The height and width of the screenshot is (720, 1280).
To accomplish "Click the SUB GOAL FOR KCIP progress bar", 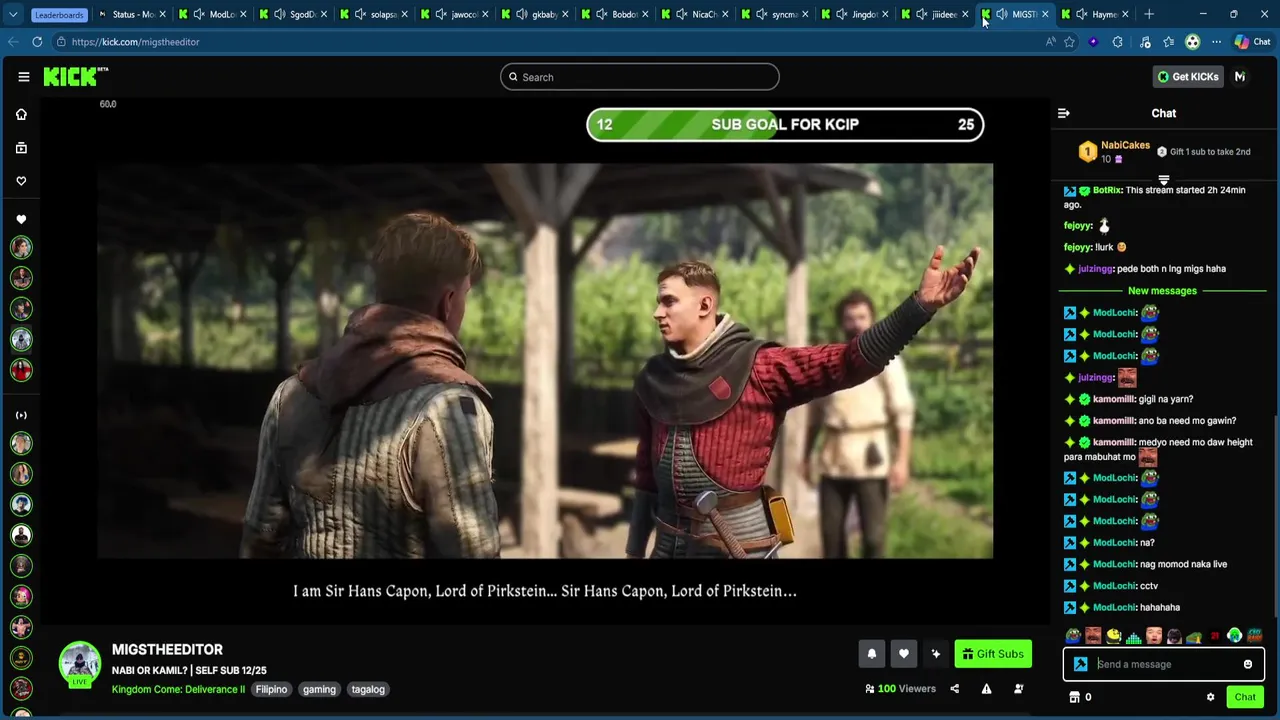I will click(x=785, y=125).
